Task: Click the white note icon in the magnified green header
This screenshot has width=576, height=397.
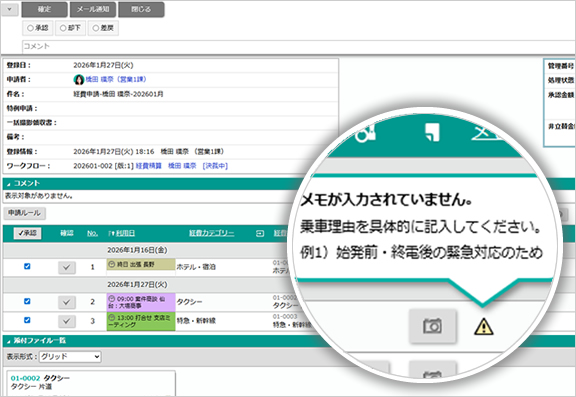Action: point(432,132)
